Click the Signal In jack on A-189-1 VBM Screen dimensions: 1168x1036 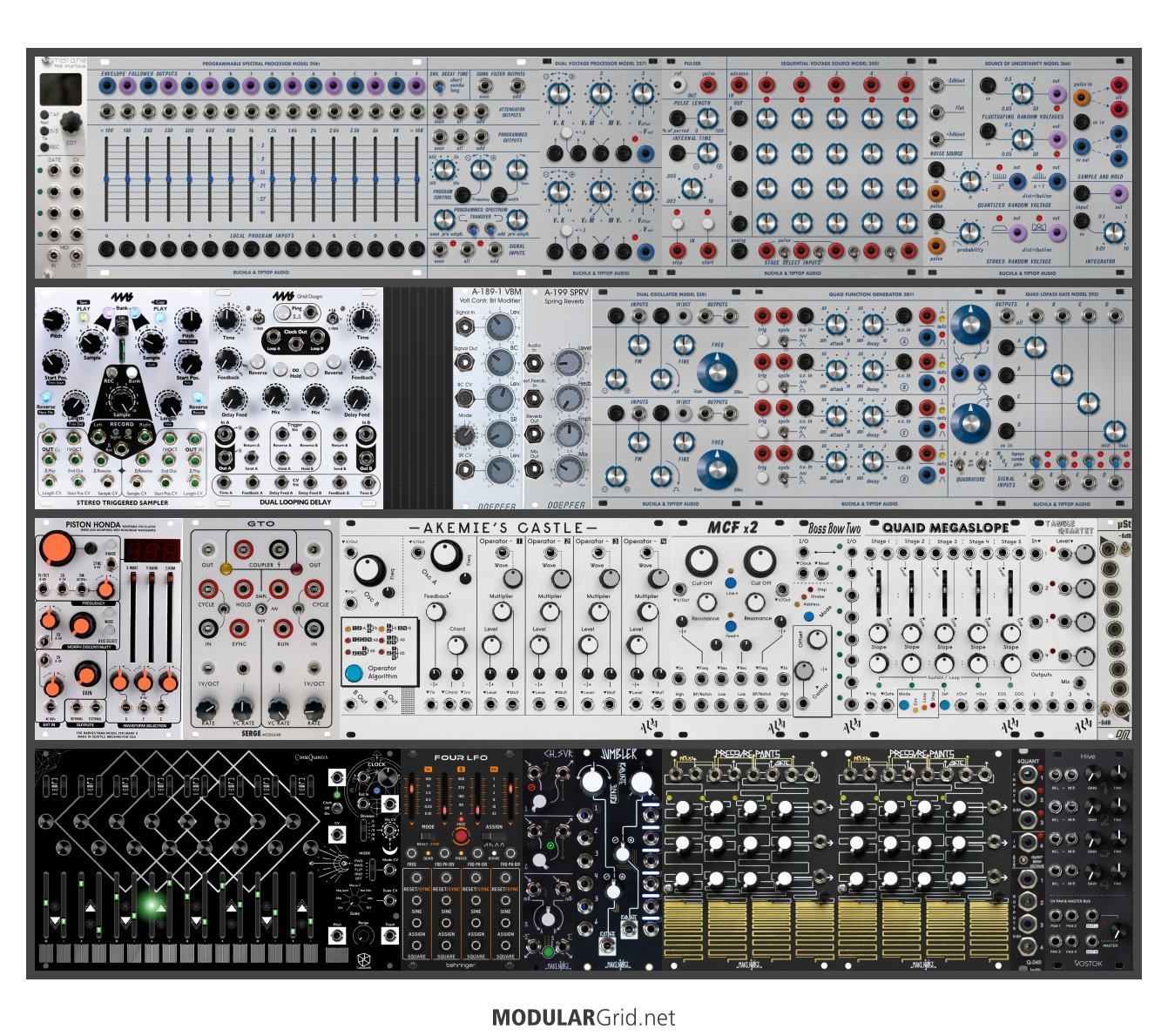(466, 327)
